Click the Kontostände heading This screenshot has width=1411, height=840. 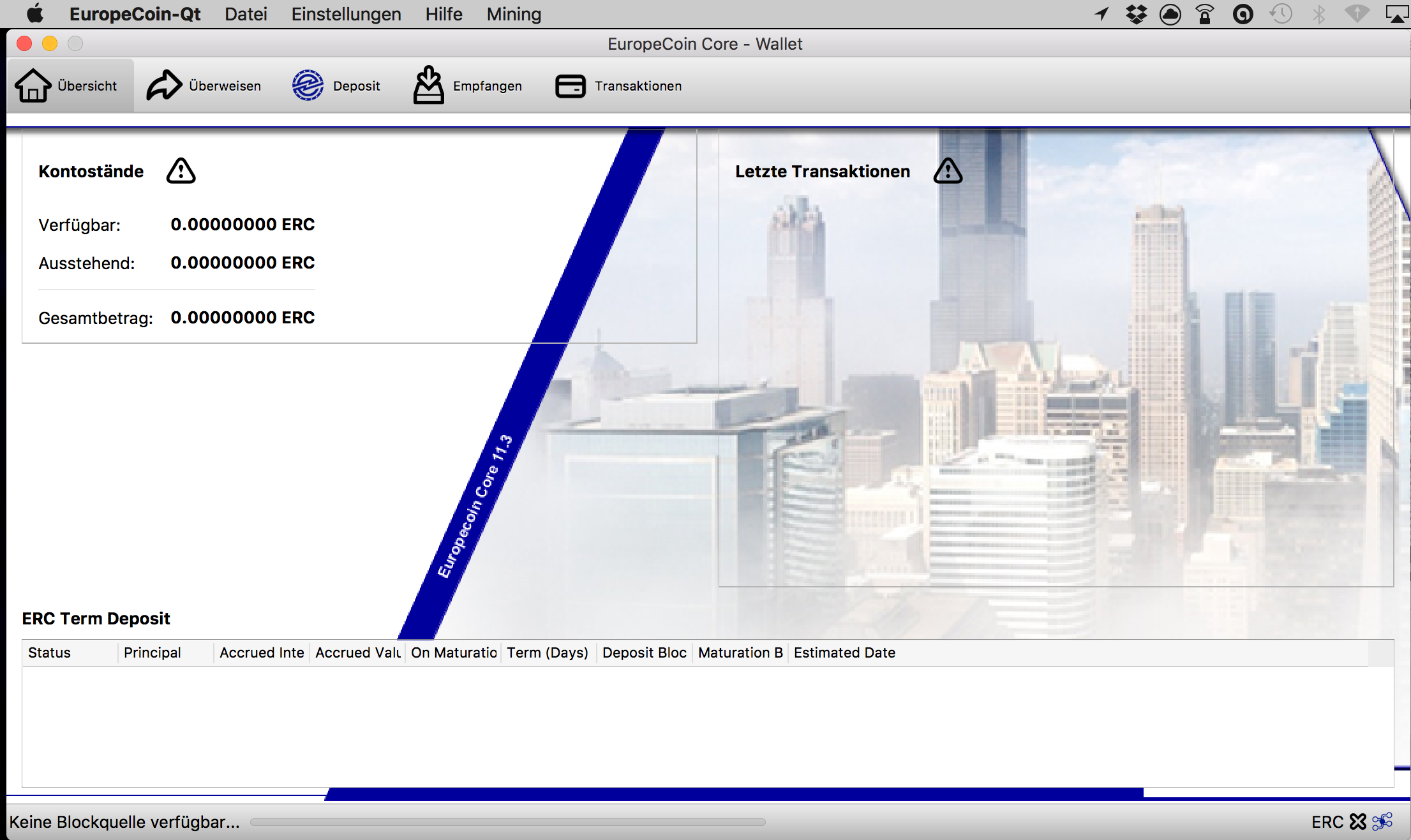tap(91, 172)
